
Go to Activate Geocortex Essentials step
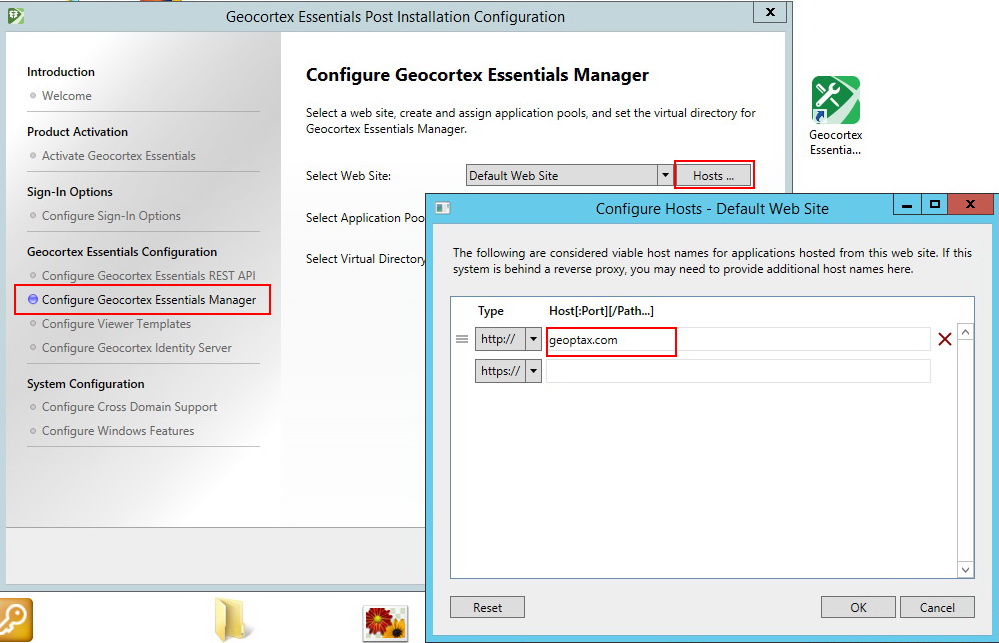tap(119, 155)
